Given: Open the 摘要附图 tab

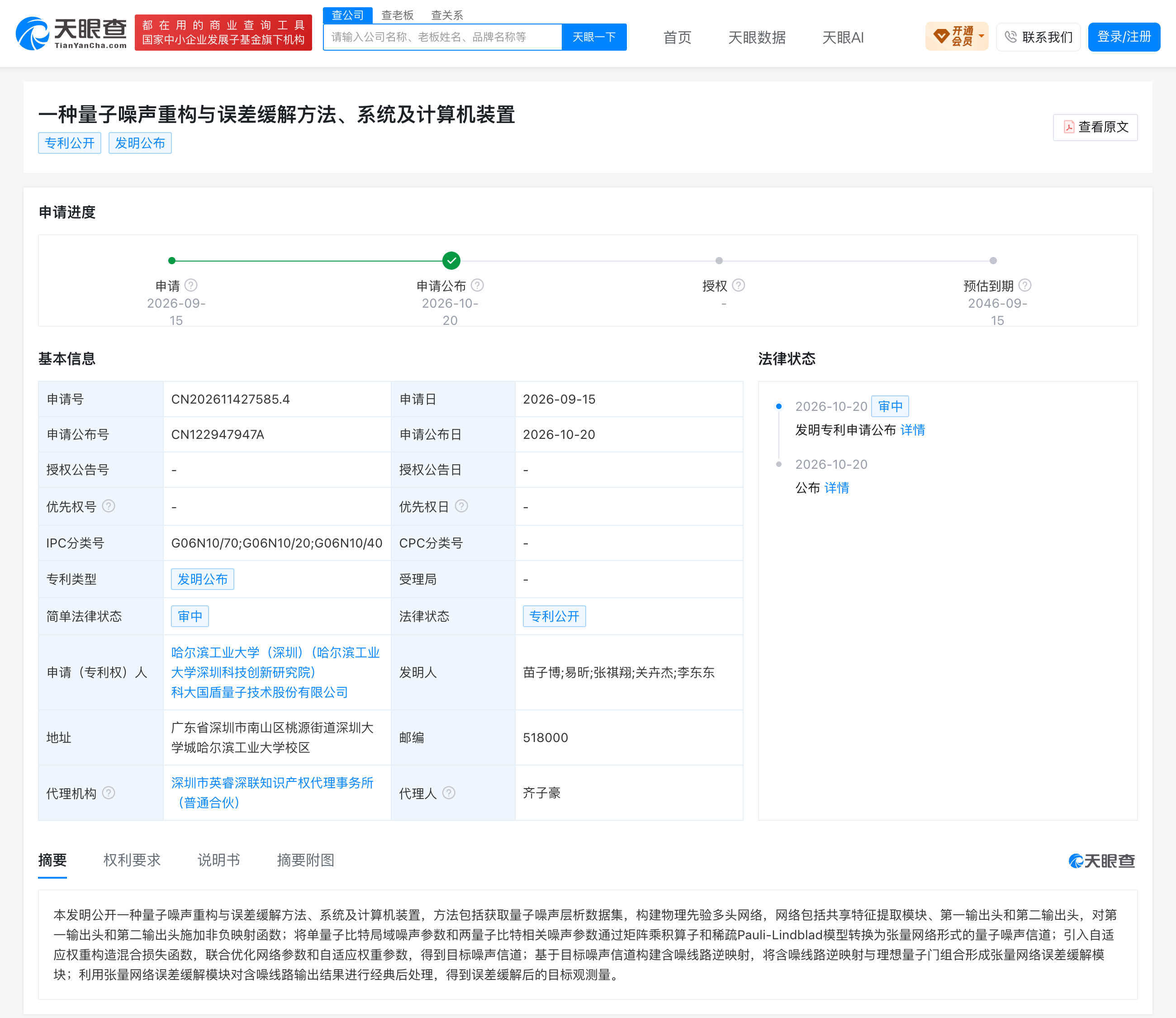Looking at the screenshot, I should [x=305, y=860].
